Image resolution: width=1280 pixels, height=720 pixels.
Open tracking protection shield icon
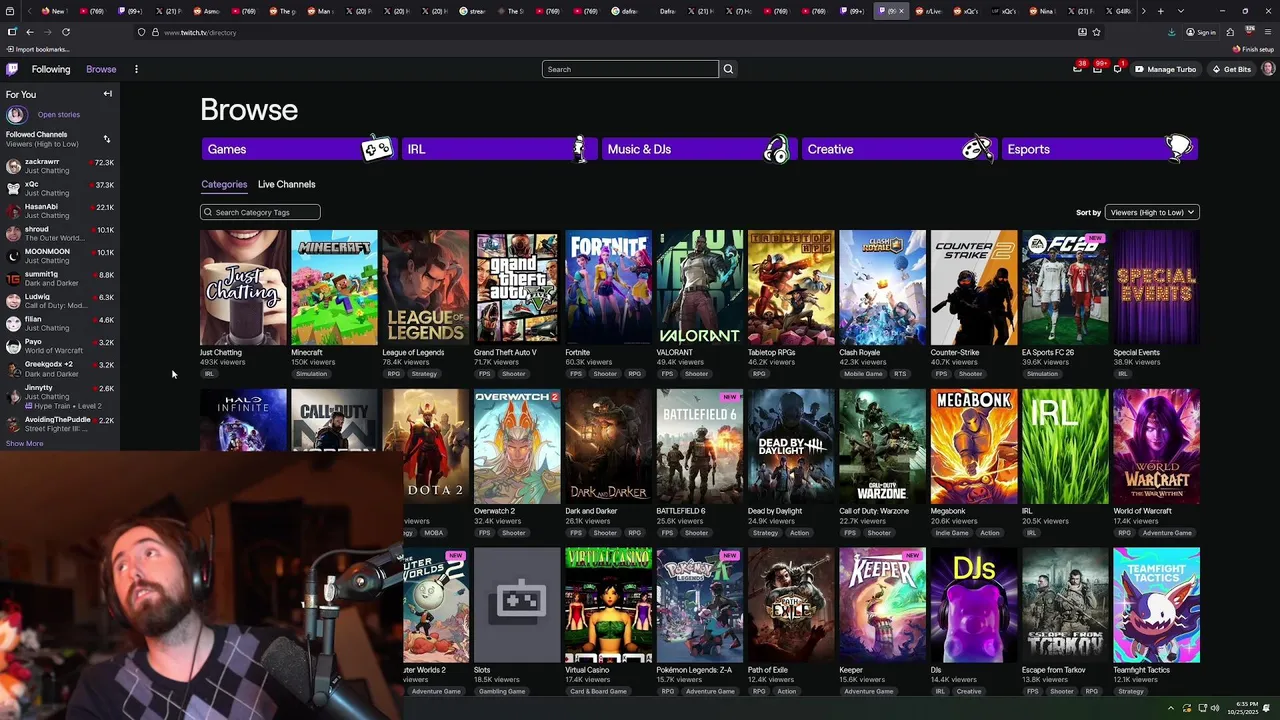pyautogui.click(x=141, y=32)
